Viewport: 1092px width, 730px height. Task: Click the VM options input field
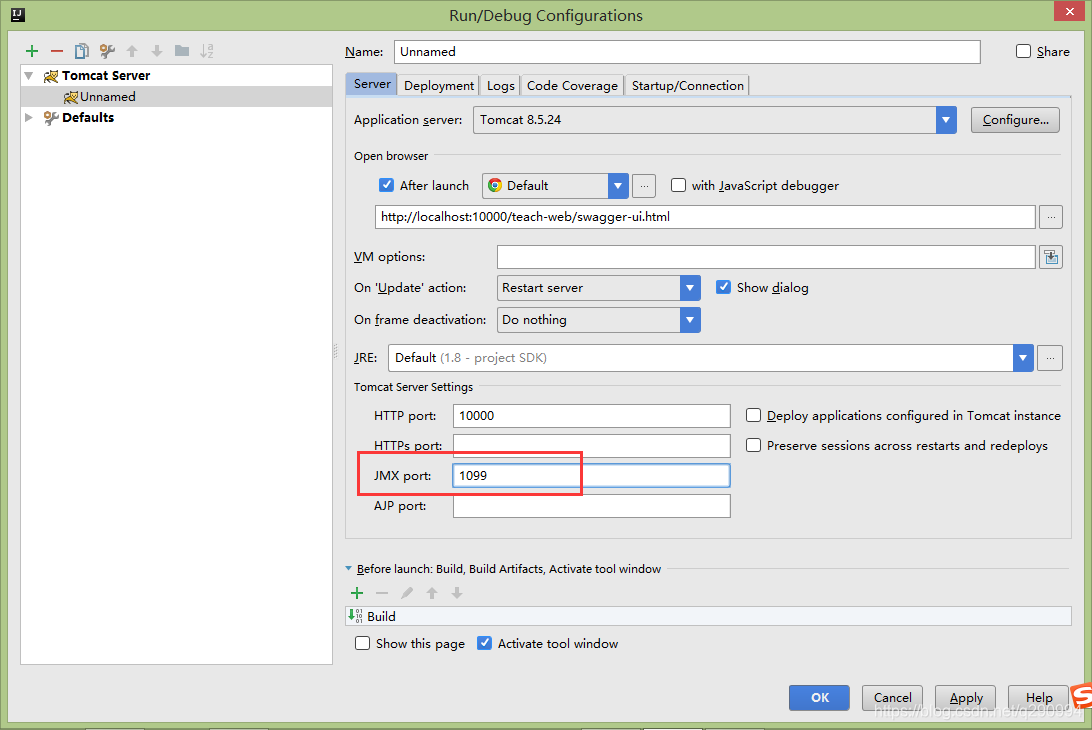766,257
